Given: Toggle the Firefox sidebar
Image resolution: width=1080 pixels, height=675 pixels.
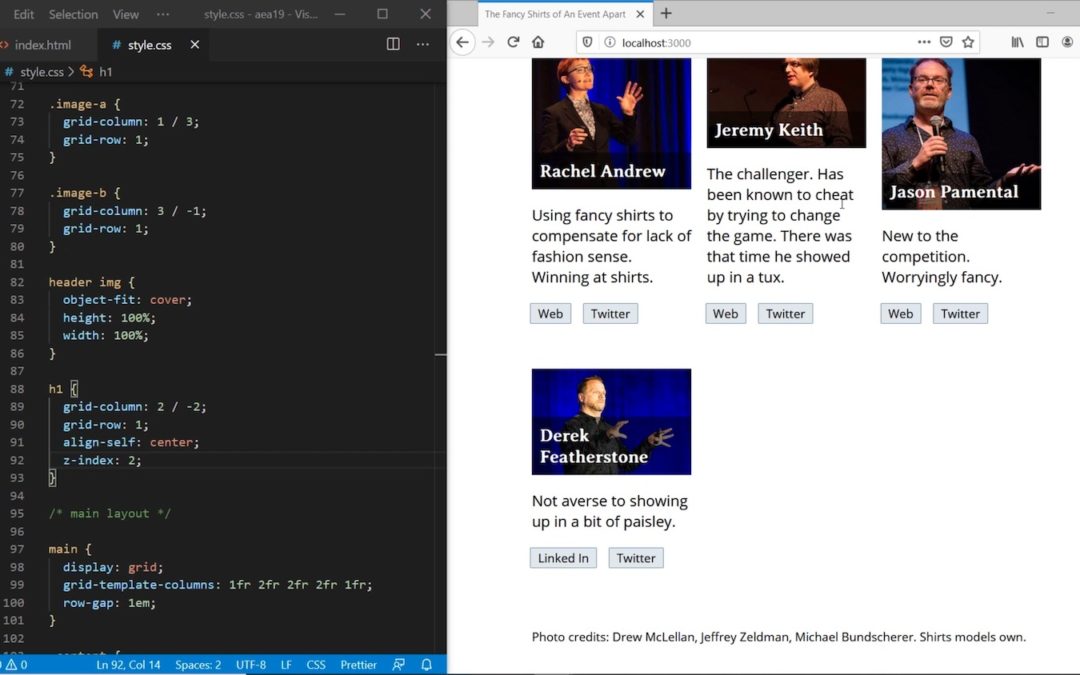Looking at the screenshot, I should tap(1042, 42).
